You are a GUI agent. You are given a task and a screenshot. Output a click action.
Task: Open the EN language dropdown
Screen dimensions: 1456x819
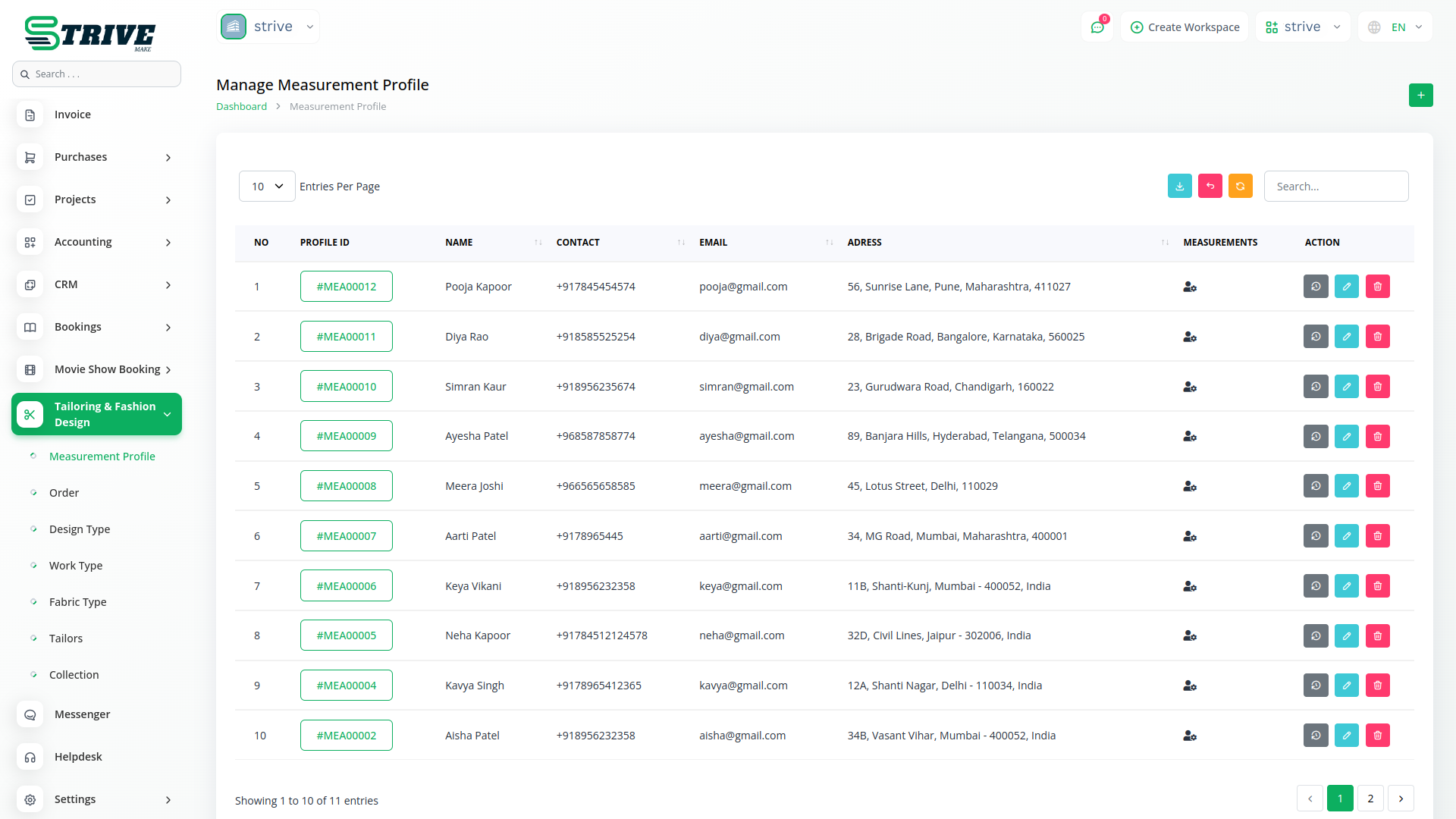coord(1395,27)
